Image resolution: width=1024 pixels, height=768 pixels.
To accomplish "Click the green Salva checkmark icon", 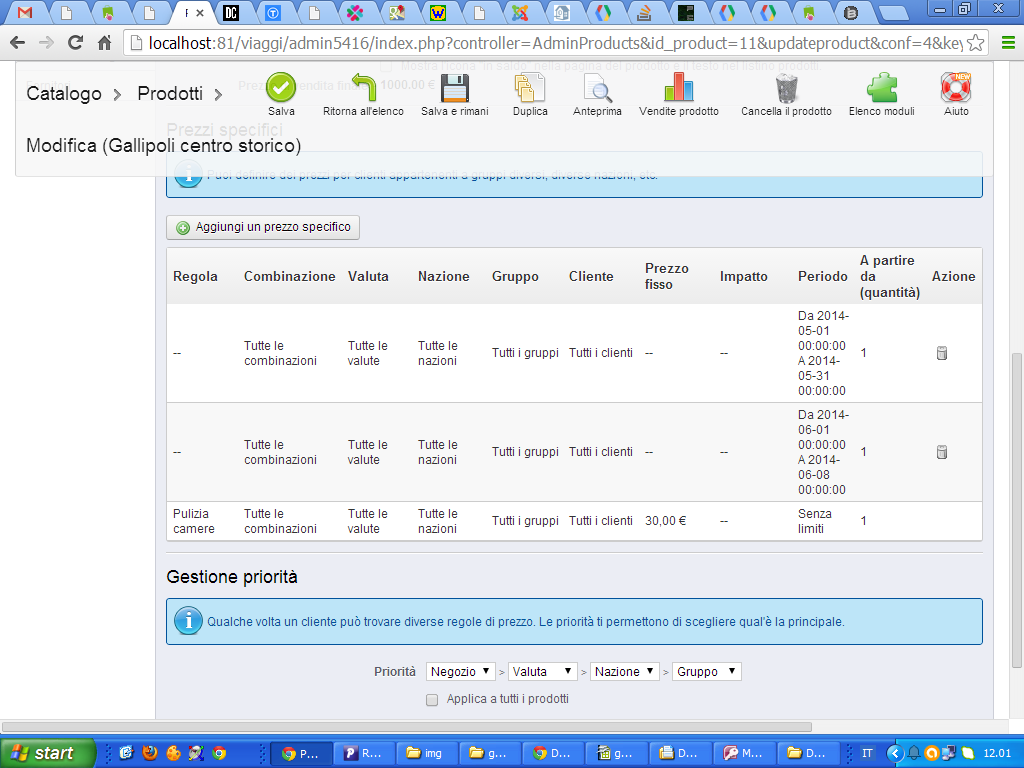I will pyautogui.click(x=281, y=88).
